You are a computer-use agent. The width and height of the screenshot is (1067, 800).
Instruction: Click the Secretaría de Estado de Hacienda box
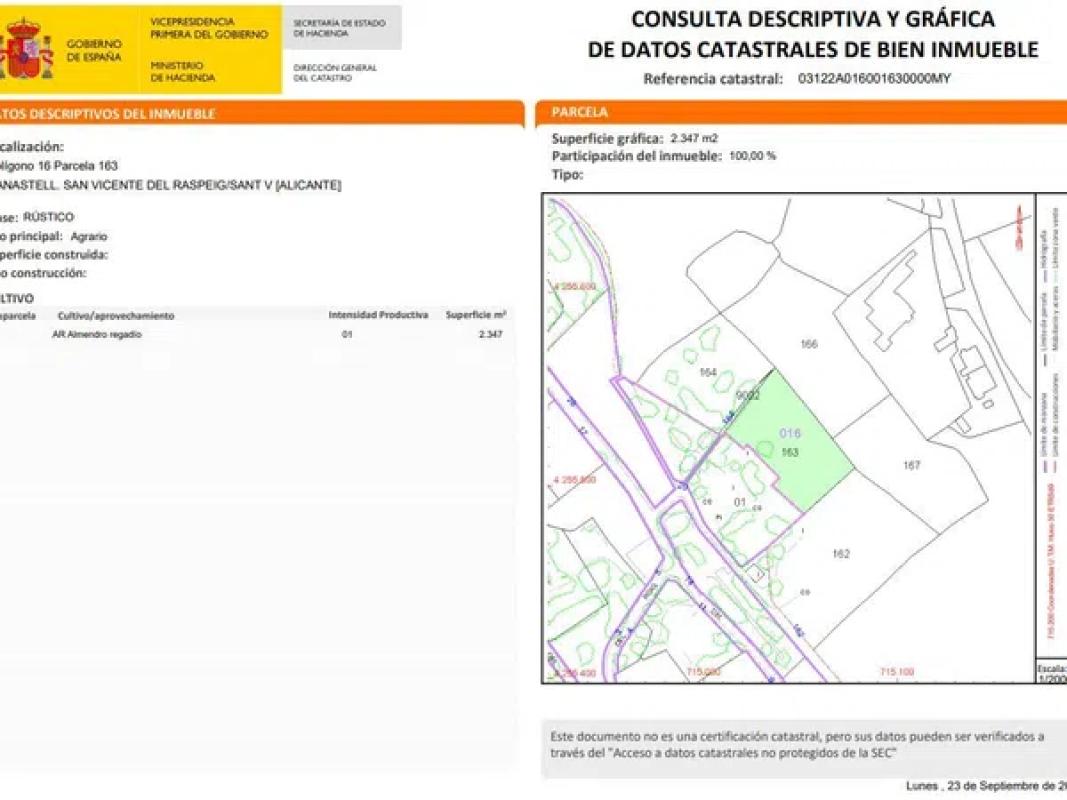click(343, 28)
